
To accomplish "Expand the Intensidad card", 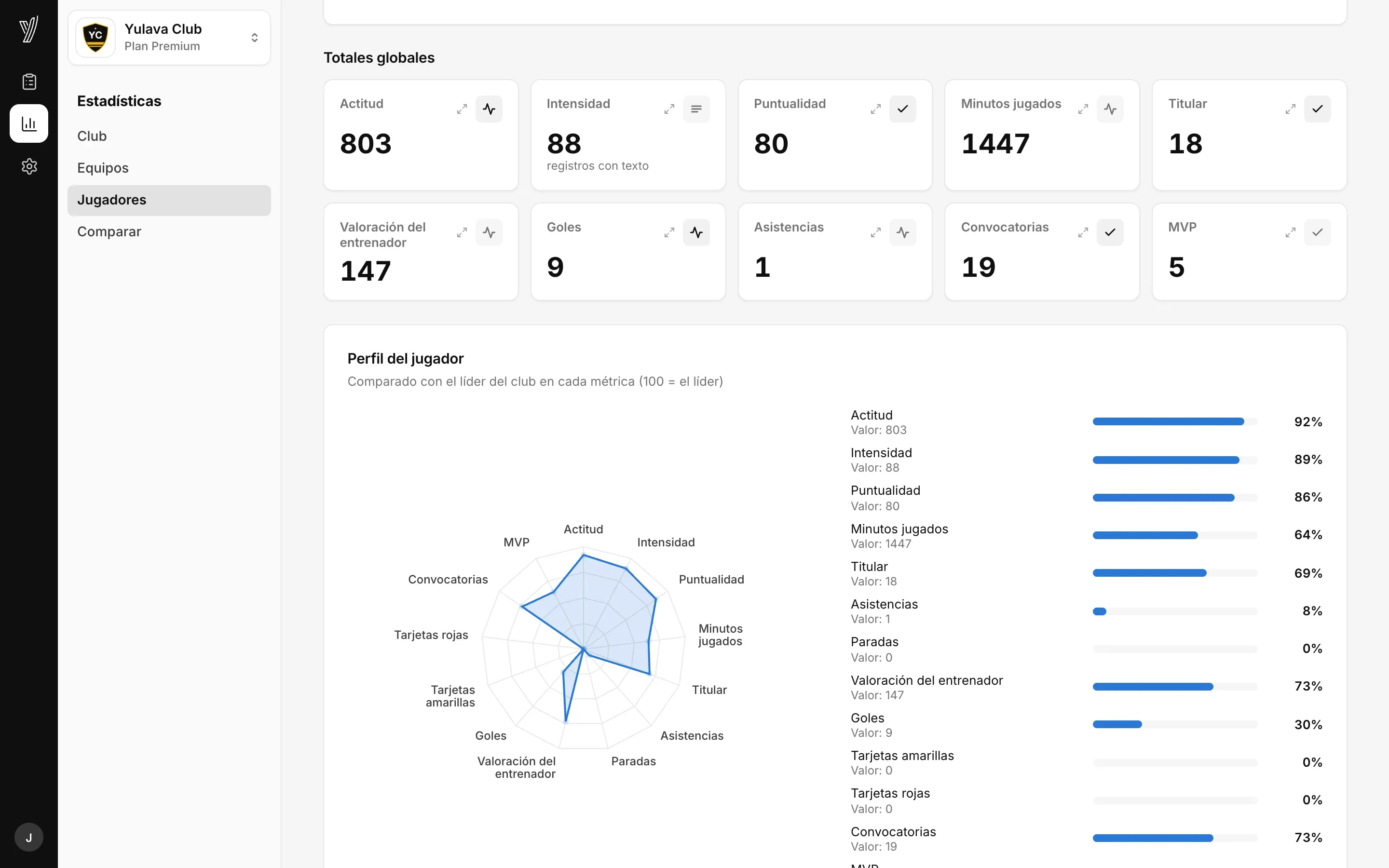I will coord(669,109).
